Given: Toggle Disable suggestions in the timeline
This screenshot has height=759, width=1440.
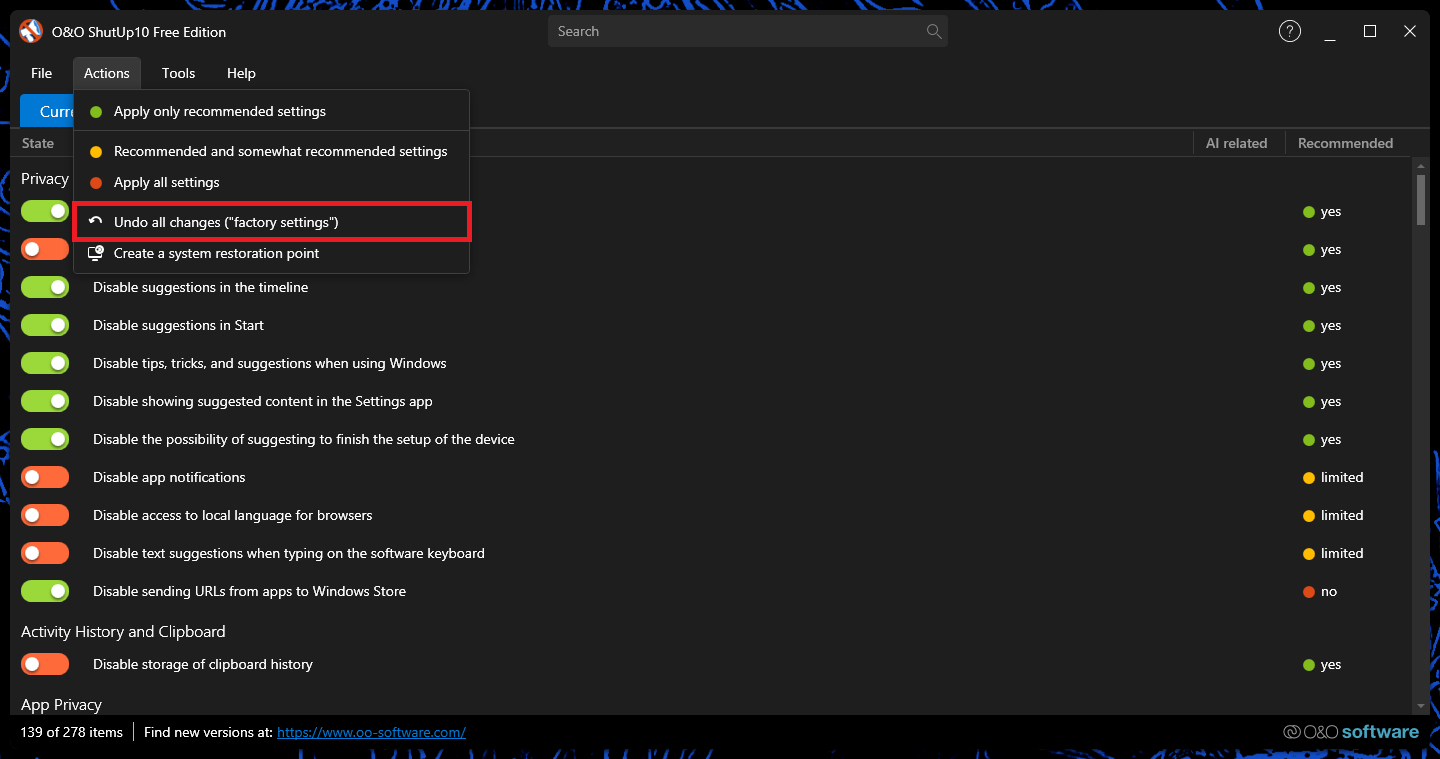Looking at the screenshot, I should (x=45, y=287).
